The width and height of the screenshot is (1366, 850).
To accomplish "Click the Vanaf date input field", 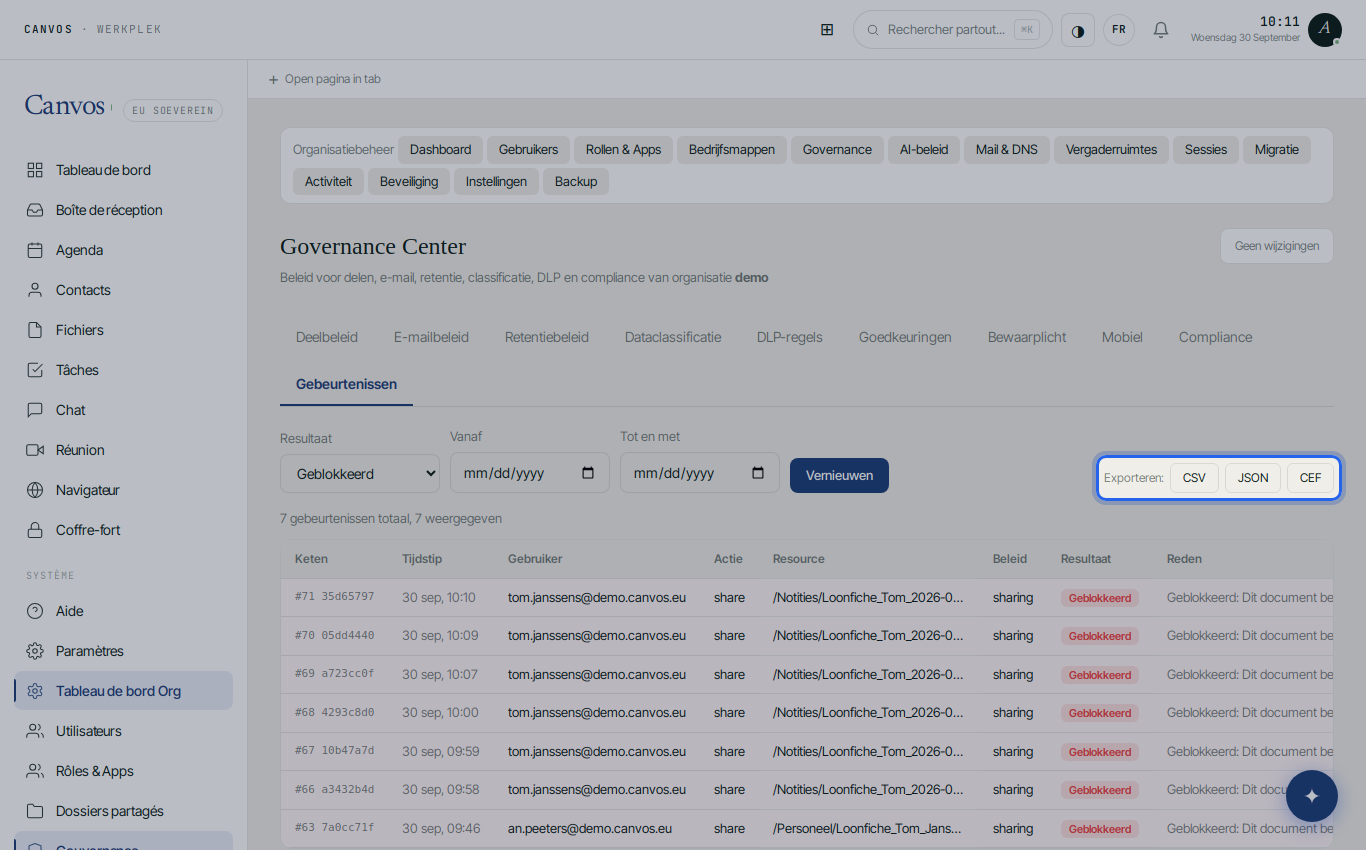I will (530, 473).
